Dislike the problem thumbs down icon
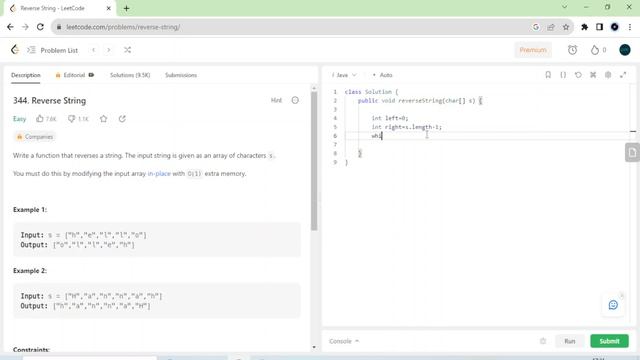640x360 pixels. 71,119
